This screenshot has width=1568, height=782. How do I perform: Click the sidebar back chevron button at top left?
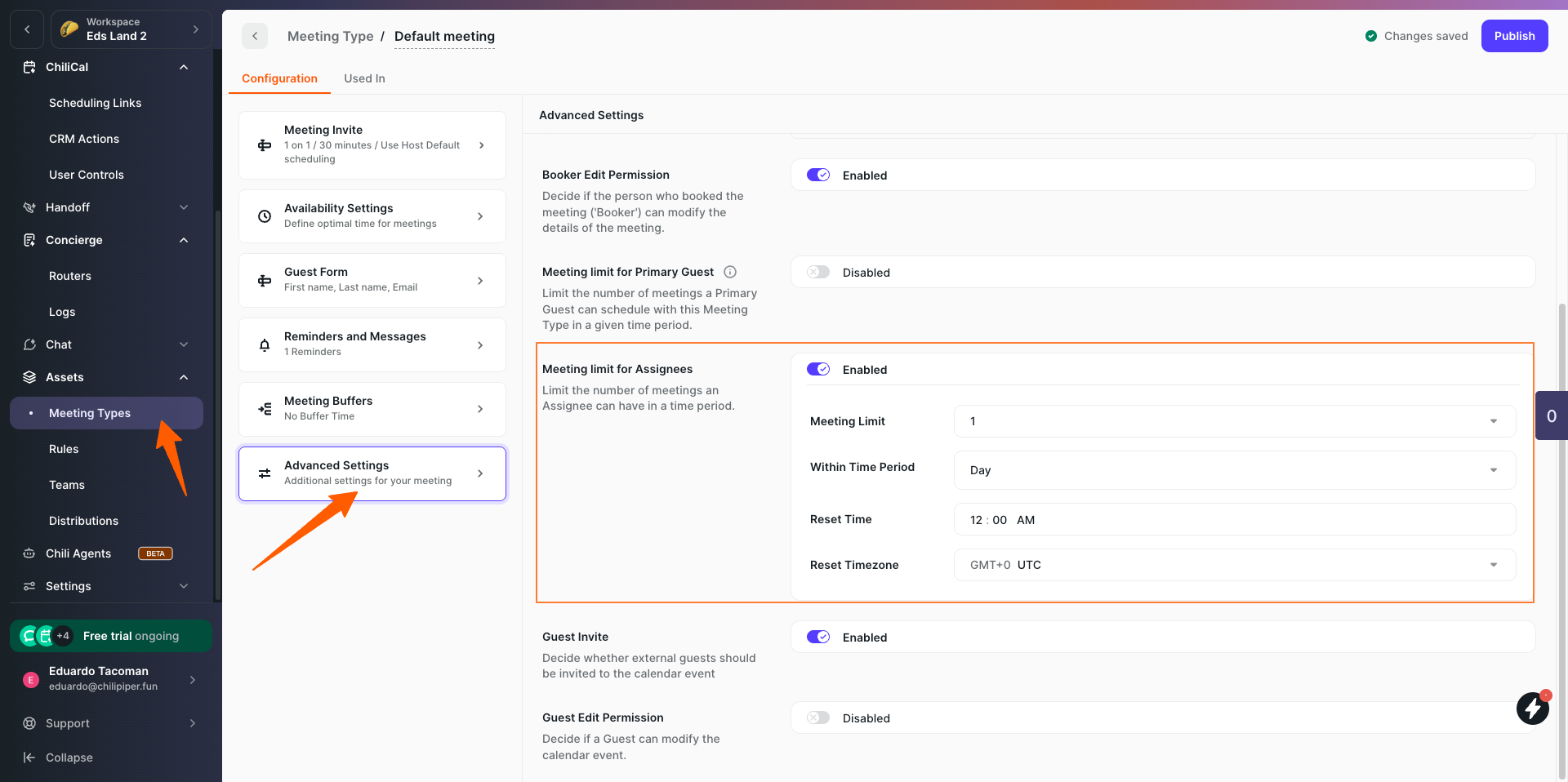tap(27, 29)
